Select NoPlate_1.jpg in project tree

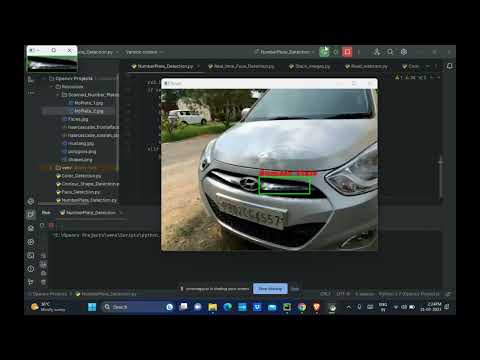pos(88,103)
